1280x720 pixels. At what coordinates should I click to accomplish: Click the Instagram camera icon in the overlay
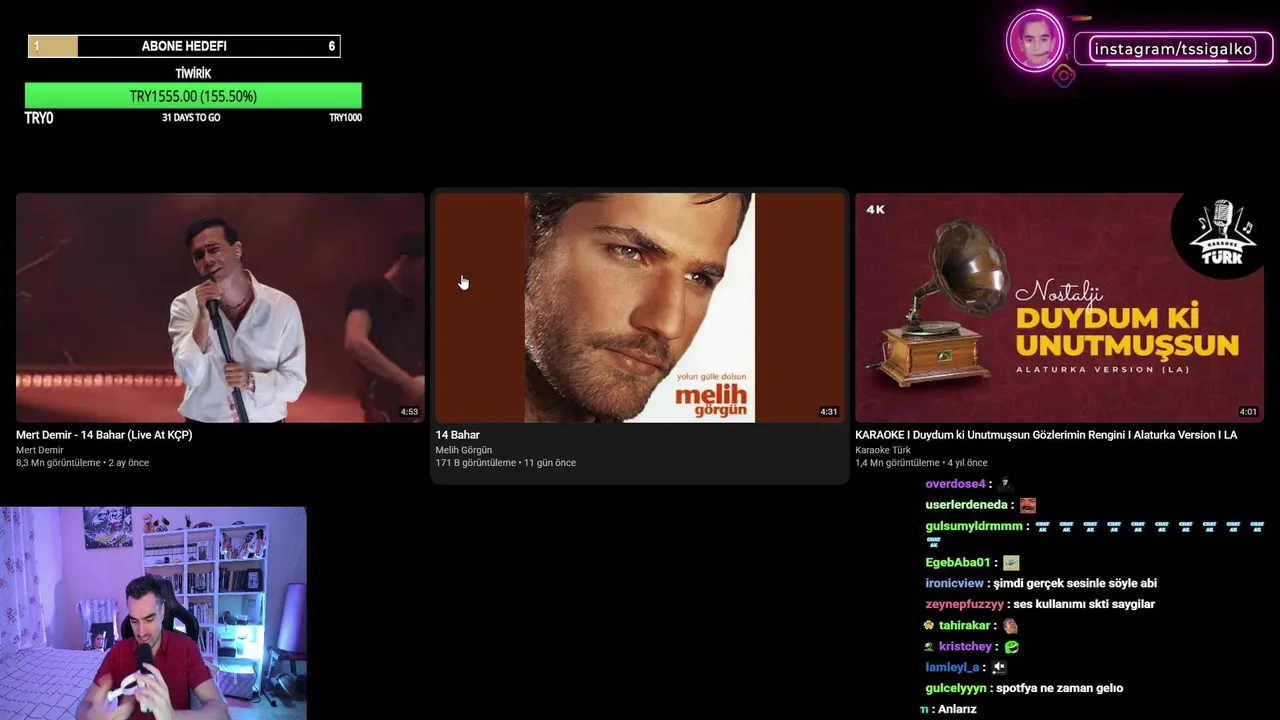pos(1064,75)
